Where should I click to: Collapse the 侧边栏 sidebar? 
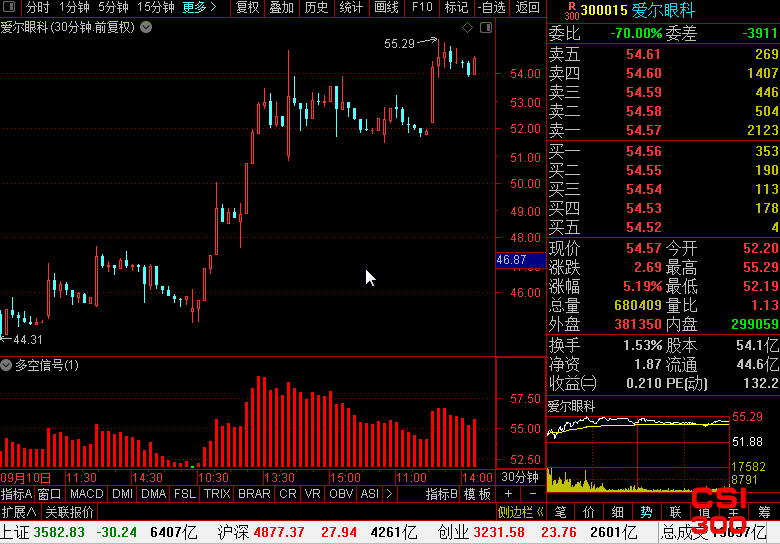click(521, 512)
